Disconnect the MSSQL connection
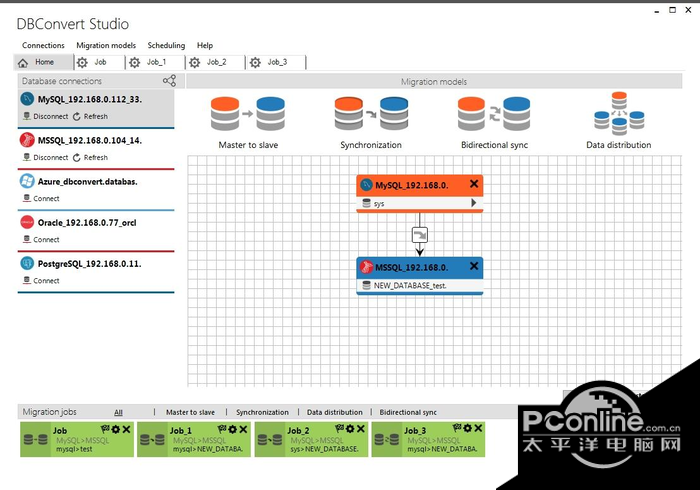Image resolution: width=700 pixels, height=490 pixels. tap(46, 158)
